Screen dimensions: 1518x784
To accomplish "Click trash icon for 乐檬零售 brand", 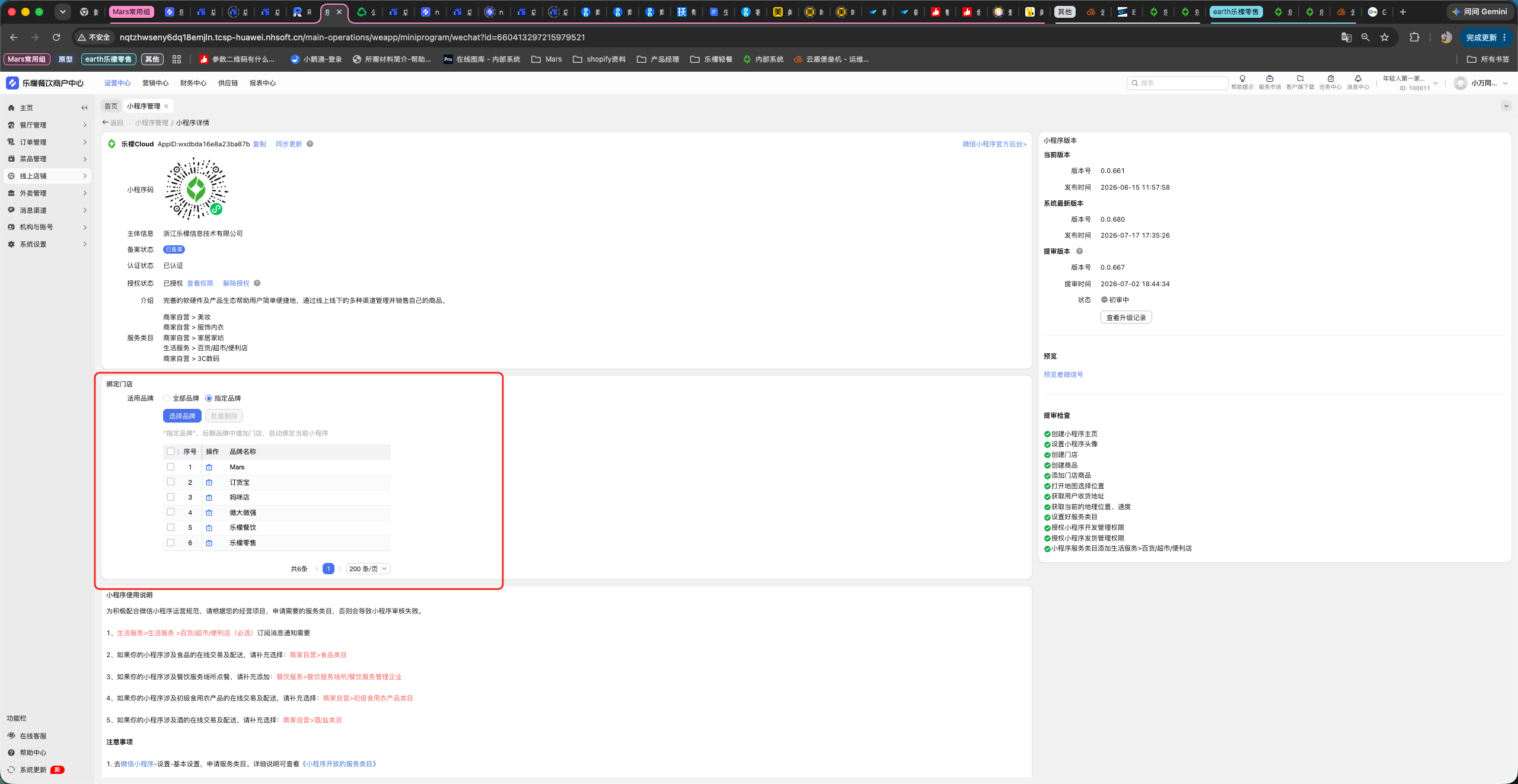I will coord(209,543).
